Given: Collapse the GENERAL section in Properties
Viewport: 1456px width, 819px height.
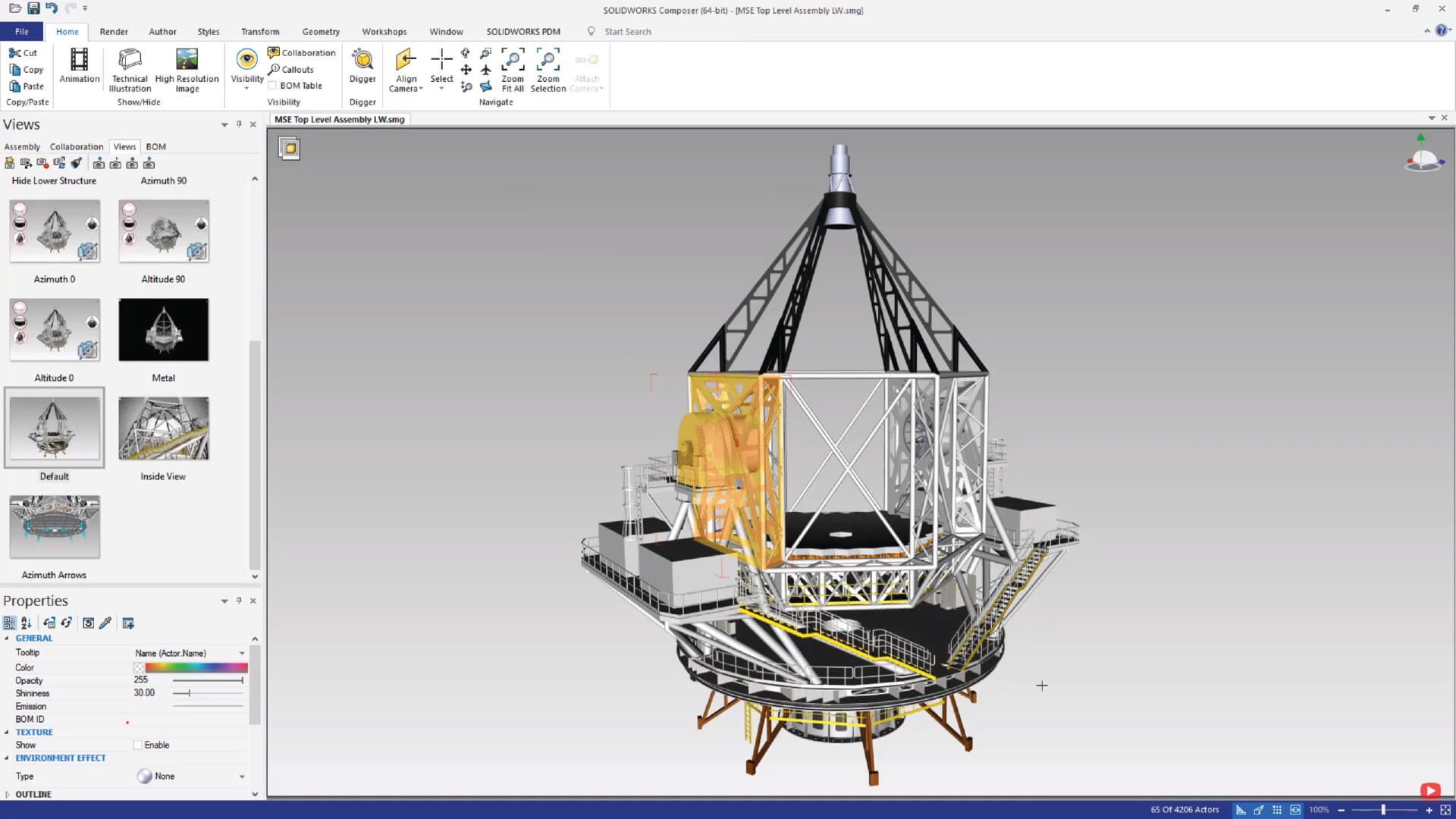Looking at the screenshot, I should 8,638.
